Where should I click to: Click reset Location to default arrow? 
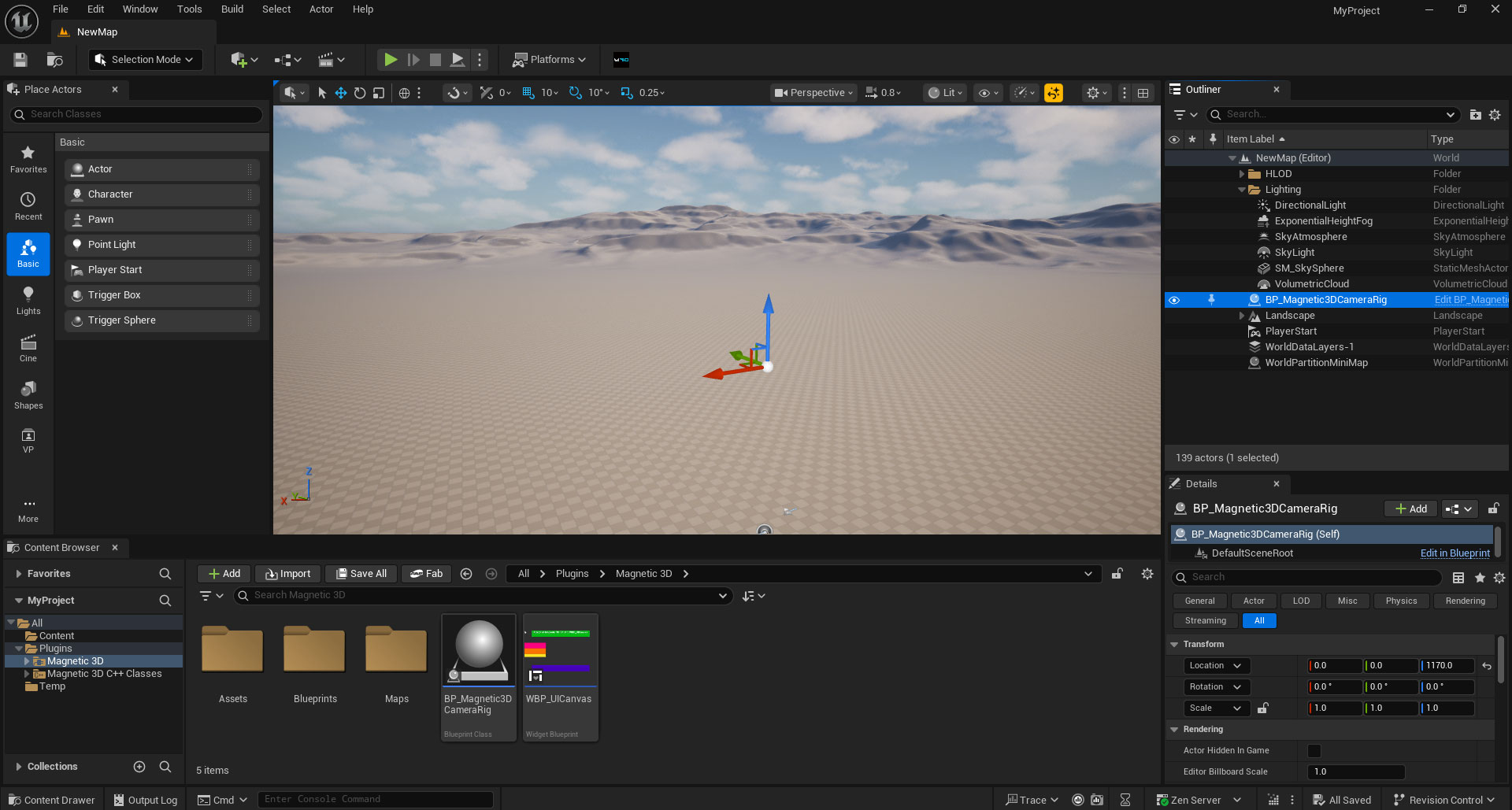tap(1487, 666)
